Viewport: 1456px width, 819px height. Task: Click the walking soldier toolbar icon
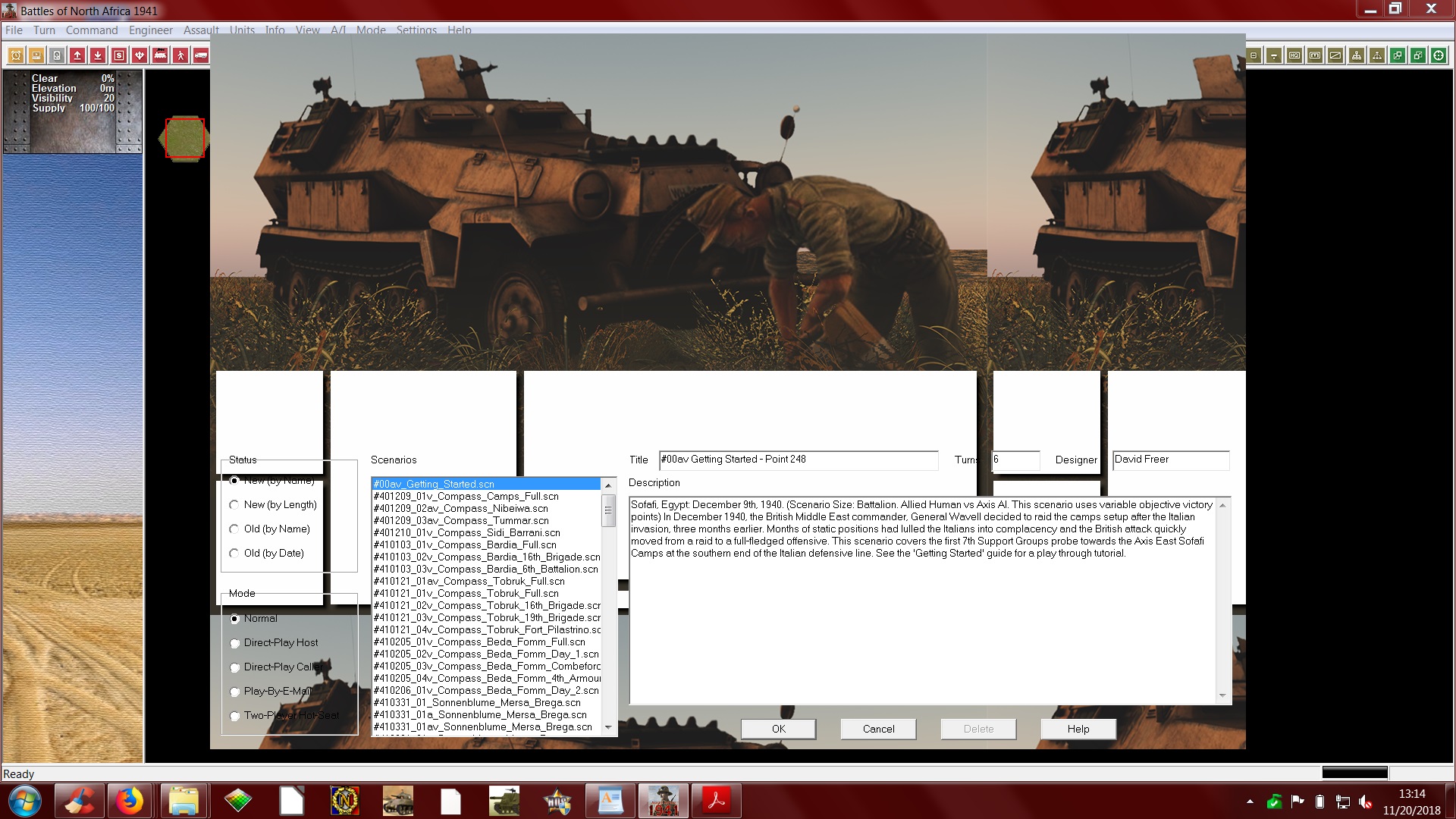click(180, 55)
